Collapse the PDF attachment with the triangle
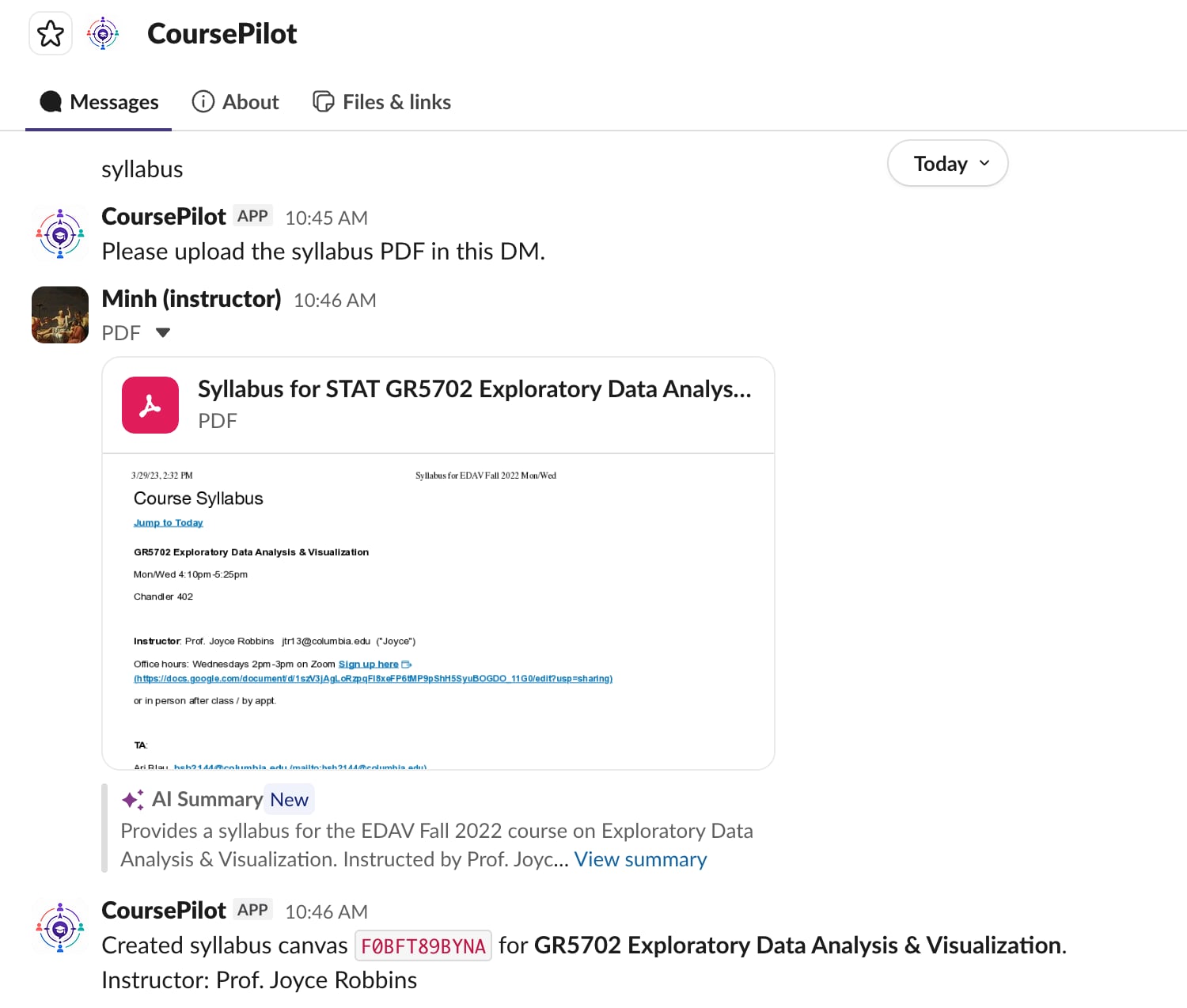Screen dimensions: 1187x1008 [x=163, y=333]
